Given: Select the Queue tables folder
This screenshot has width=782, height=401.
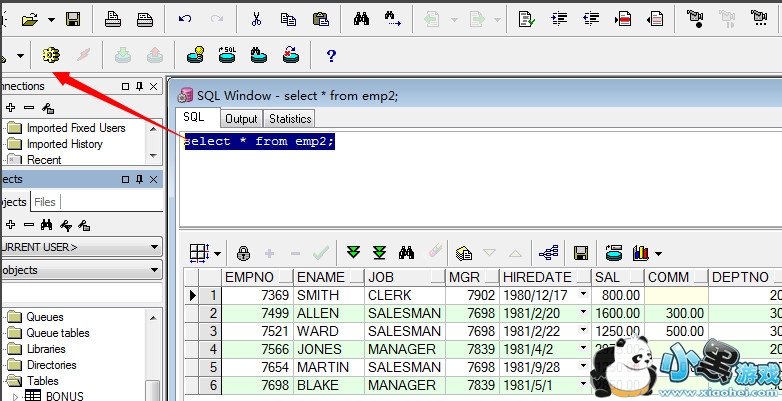Looking at the screenshot, I should [57, 333].
